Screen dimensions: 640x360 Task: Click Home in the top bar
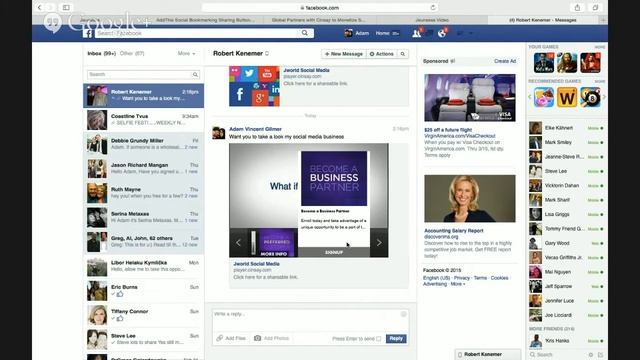pyautogui.click(x=382, y=33)
